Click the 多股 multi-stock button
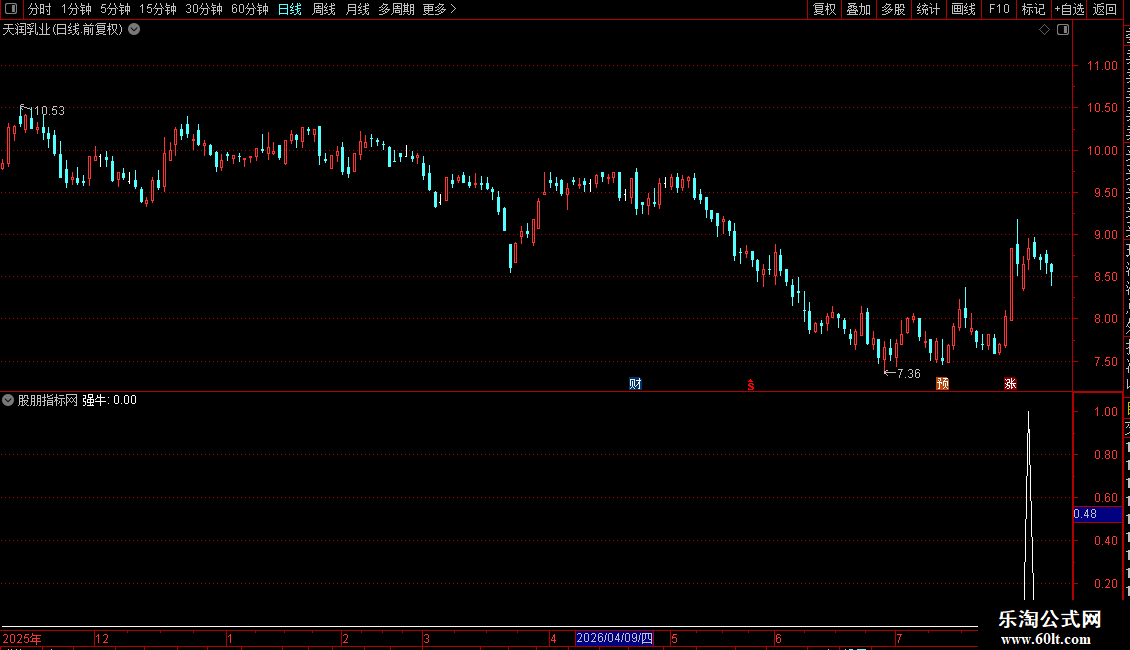 893,9
